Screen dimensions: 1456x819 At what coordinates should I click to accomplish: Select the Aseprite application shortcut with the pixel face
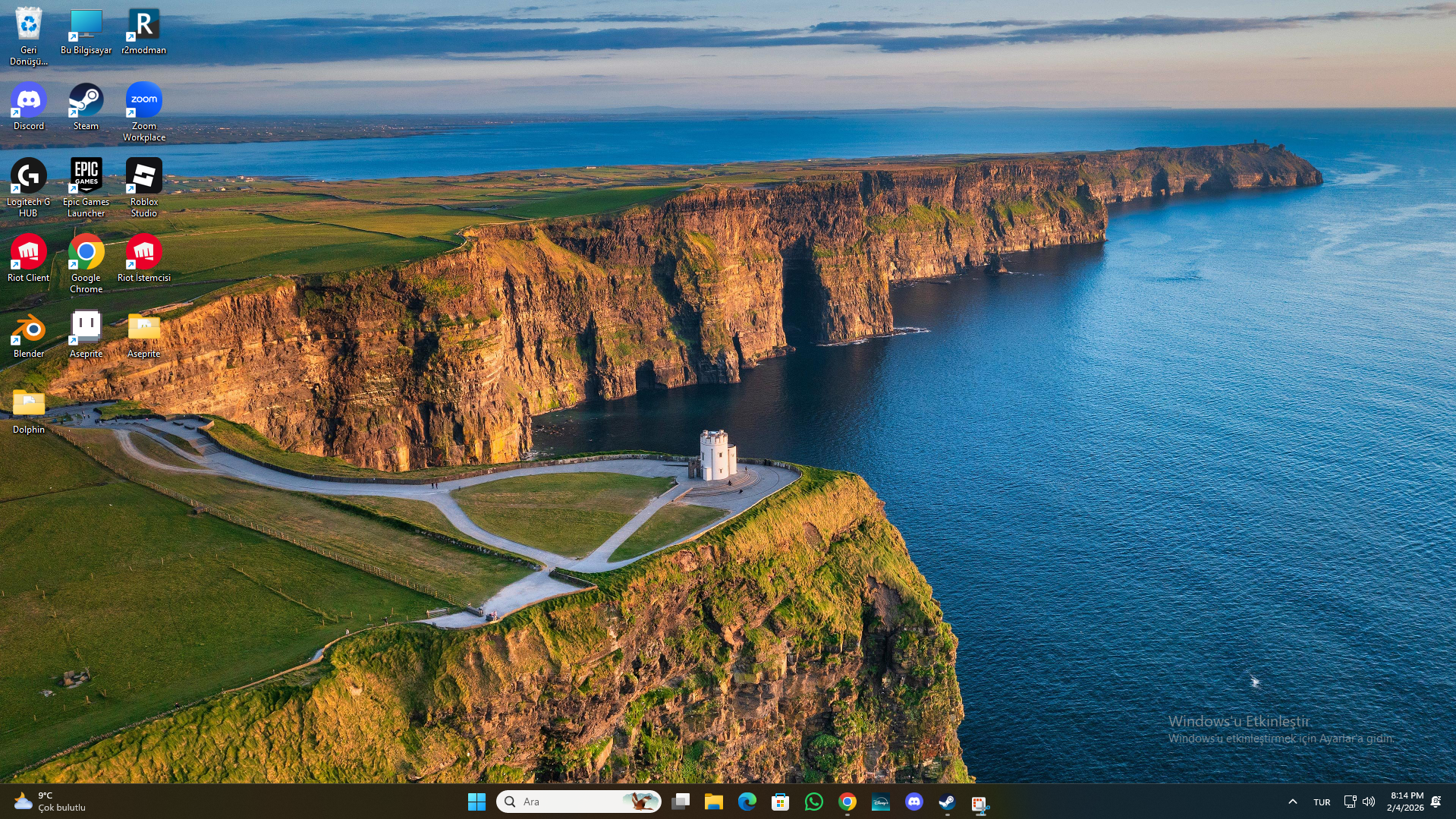pos(86,334)
